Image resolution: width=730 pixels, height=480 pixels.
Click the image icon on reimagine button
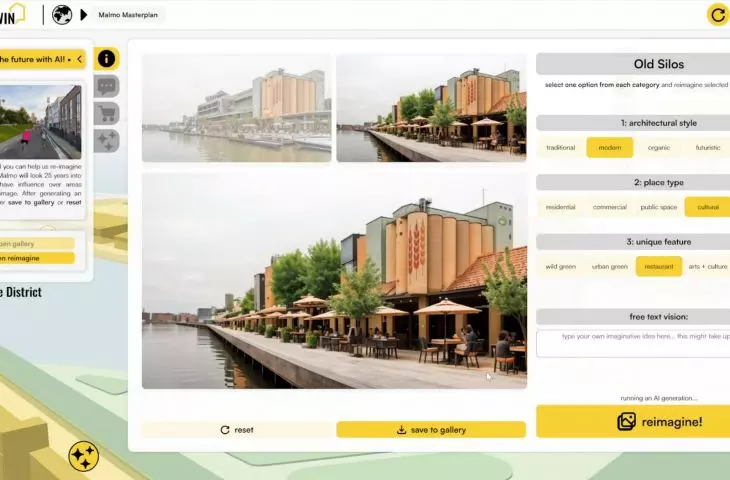pyautogui.click(x=626, y=422)
